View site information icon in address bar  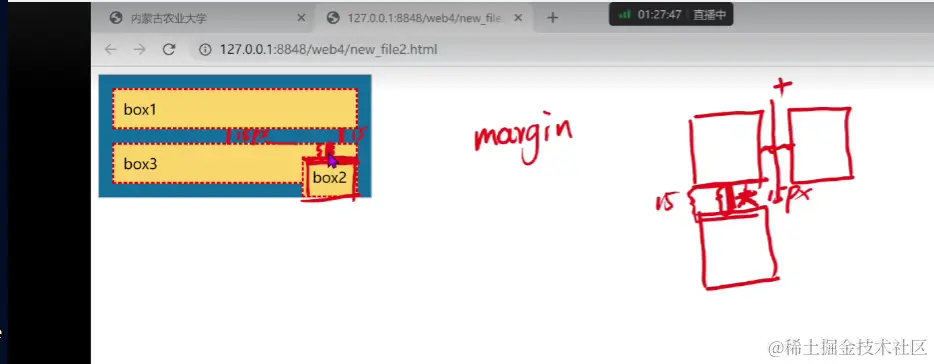pyautogui.click(x=205, y=49)
